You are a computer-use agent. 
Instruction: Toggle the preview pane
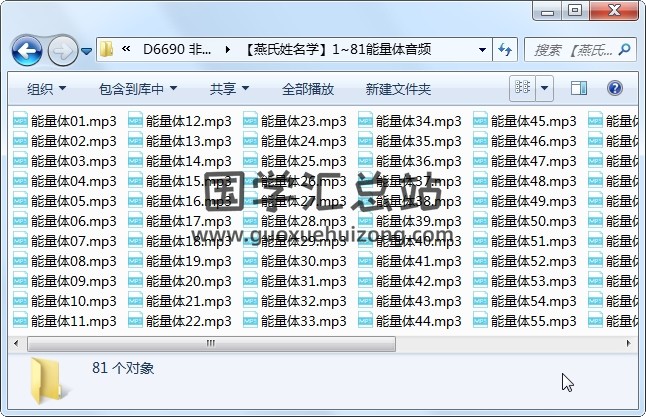[578, 88]
